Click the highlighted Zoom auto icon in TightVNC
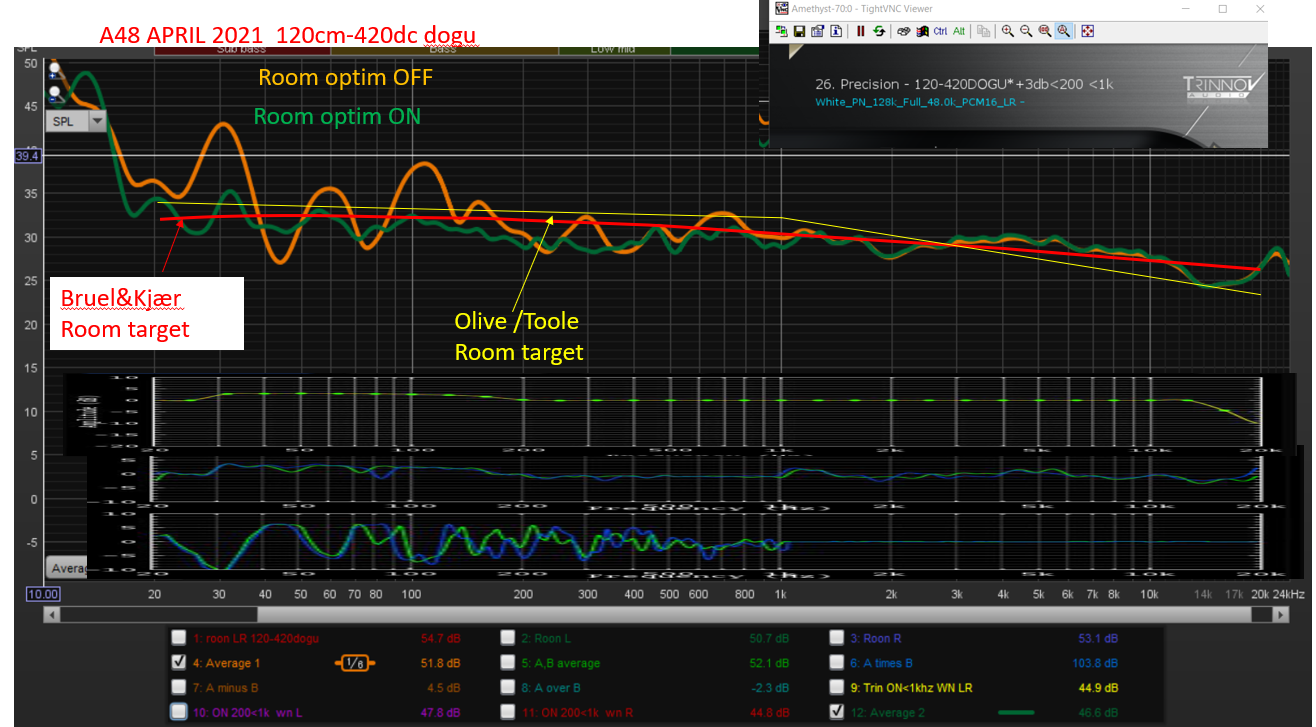 pyautogui.click(x=1064, y=31)
